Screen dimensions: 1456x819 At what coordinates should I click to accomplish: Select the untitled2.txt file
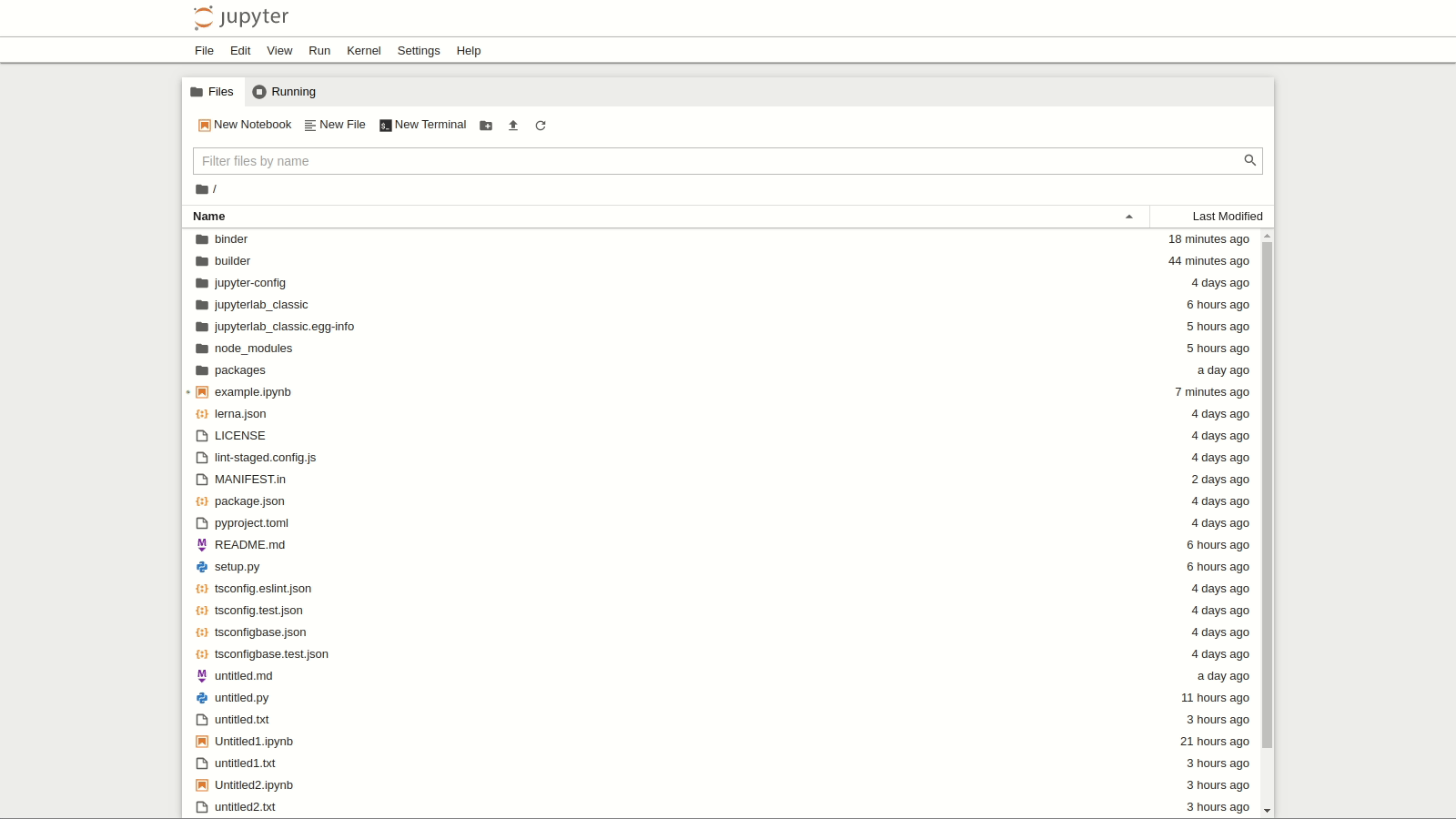tap(723, 807)
